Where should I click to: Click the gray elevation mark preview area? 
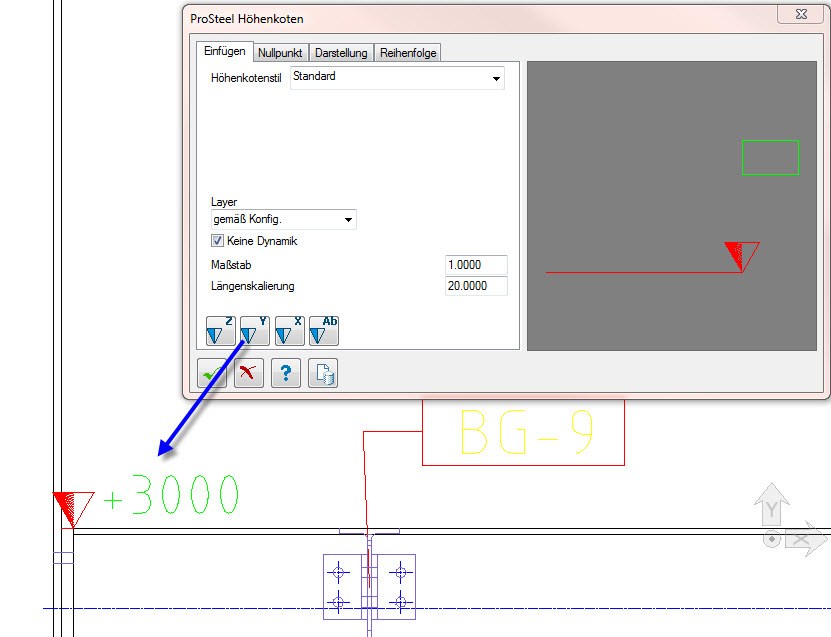tap(671, 206)
